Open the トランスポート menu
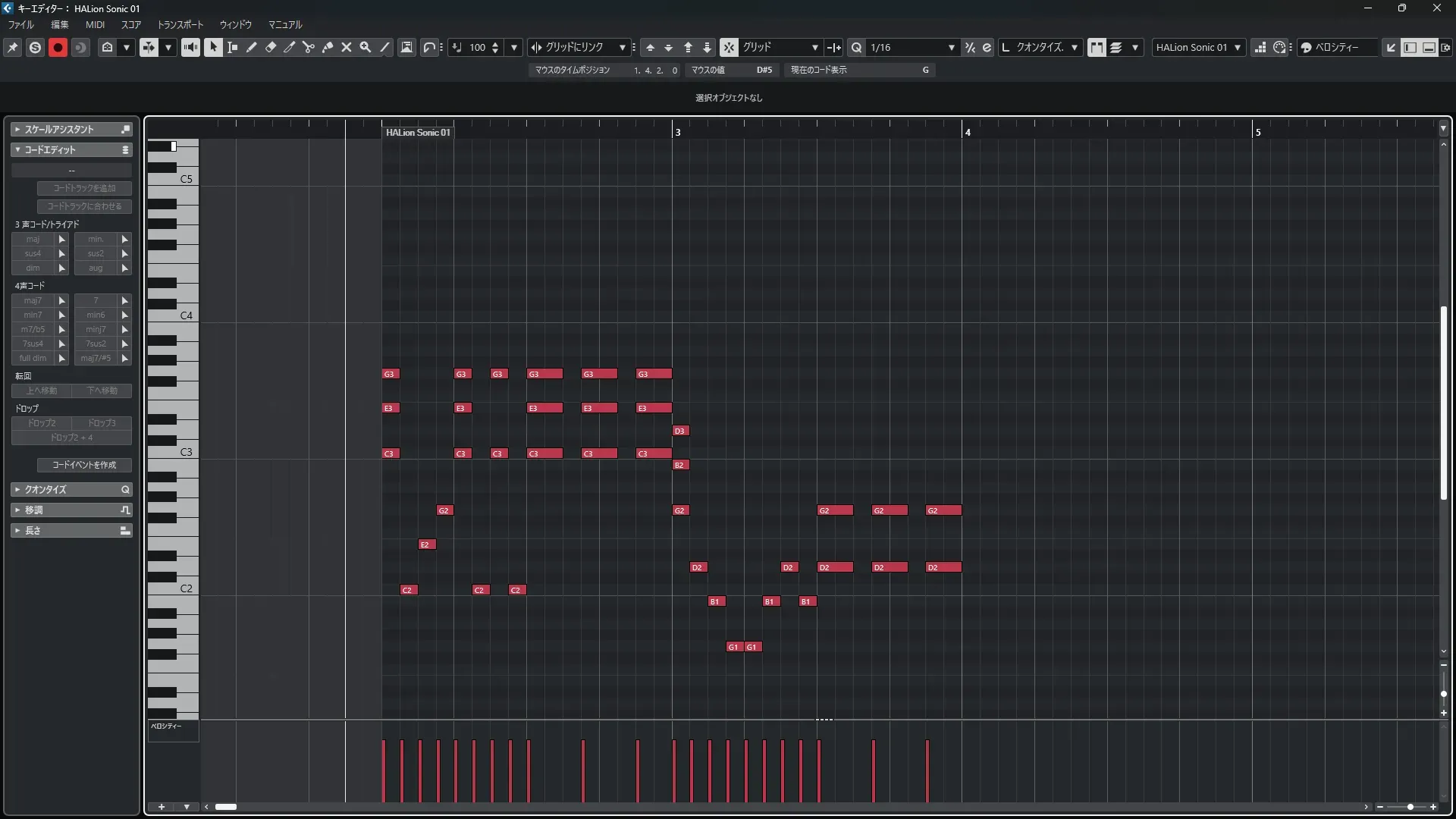The width and height of the screenshot is (1456, 819). tap(180, 24)
